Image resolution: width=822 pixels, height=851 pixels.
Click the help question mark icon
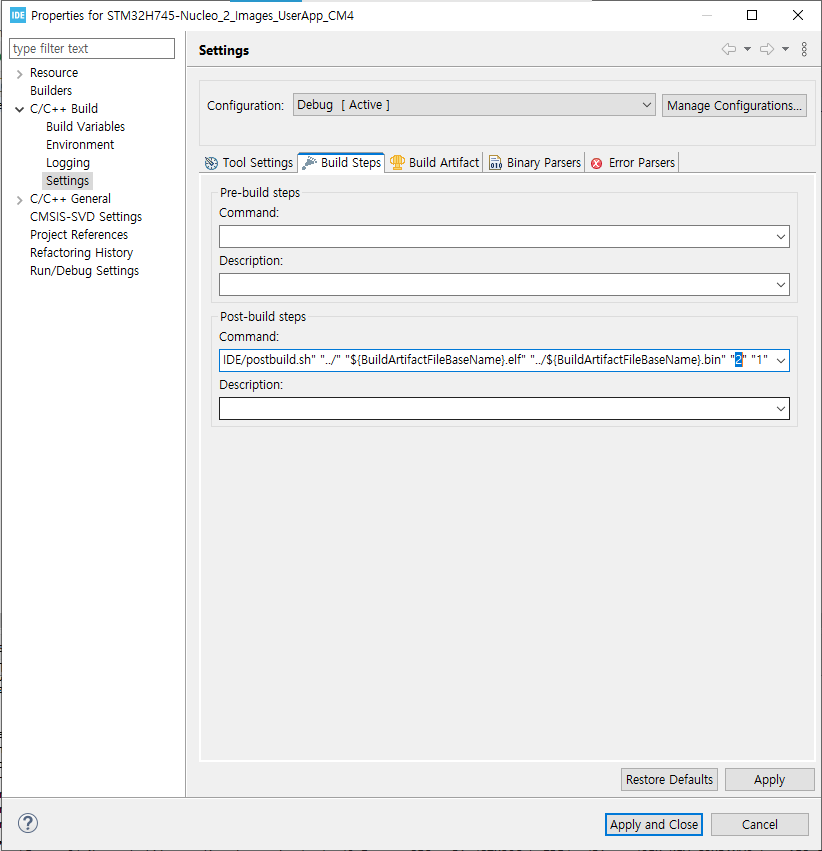click(x=28, y=823)
